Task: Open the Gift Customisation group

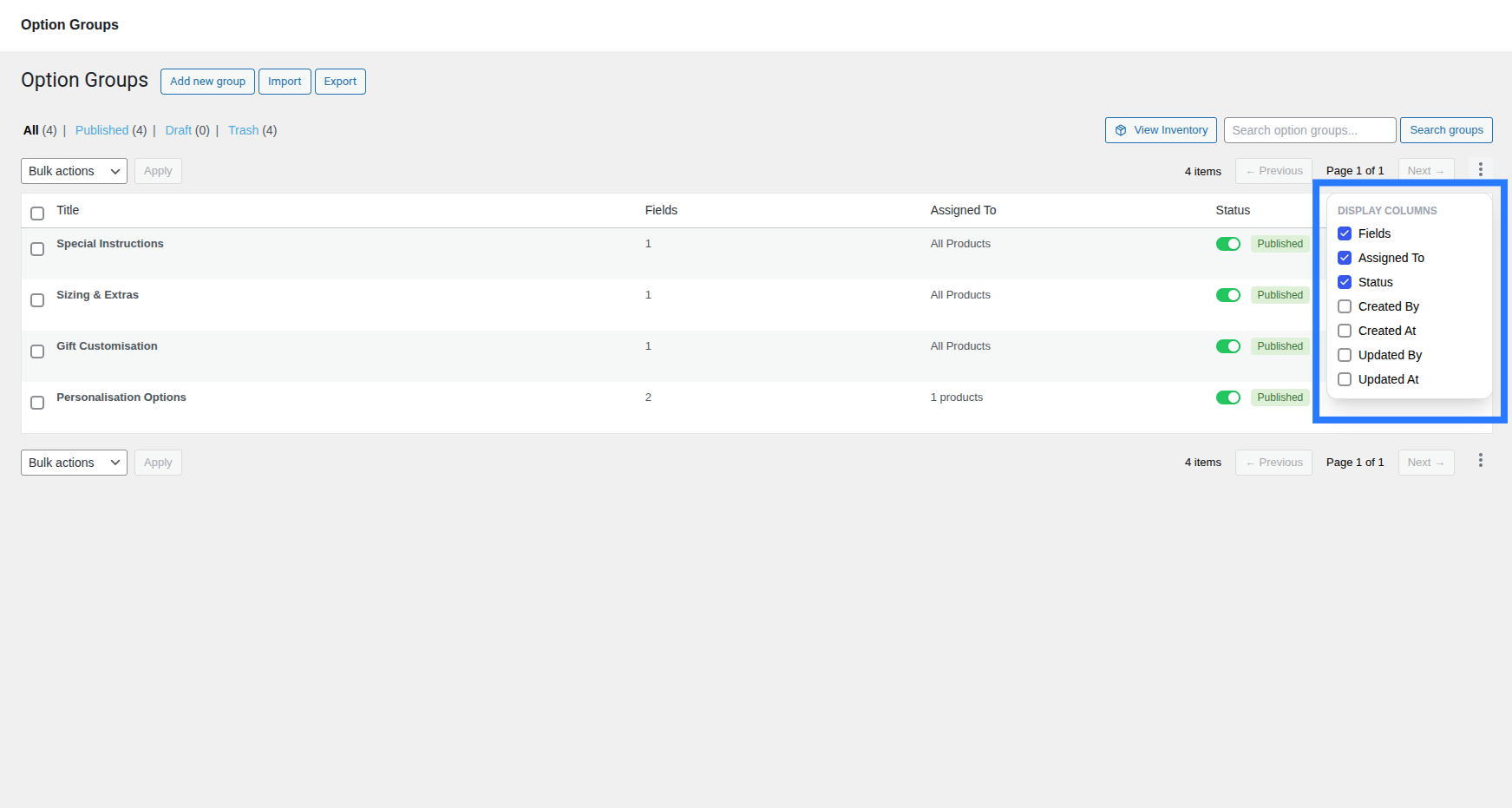Action: (x=107, y=346)
